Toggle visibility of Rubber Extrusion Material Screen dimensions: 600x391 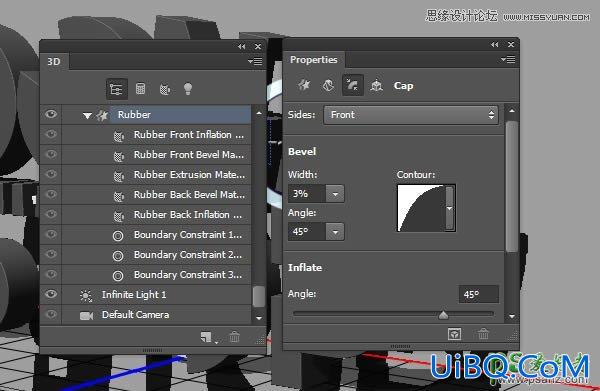[51, 174]
